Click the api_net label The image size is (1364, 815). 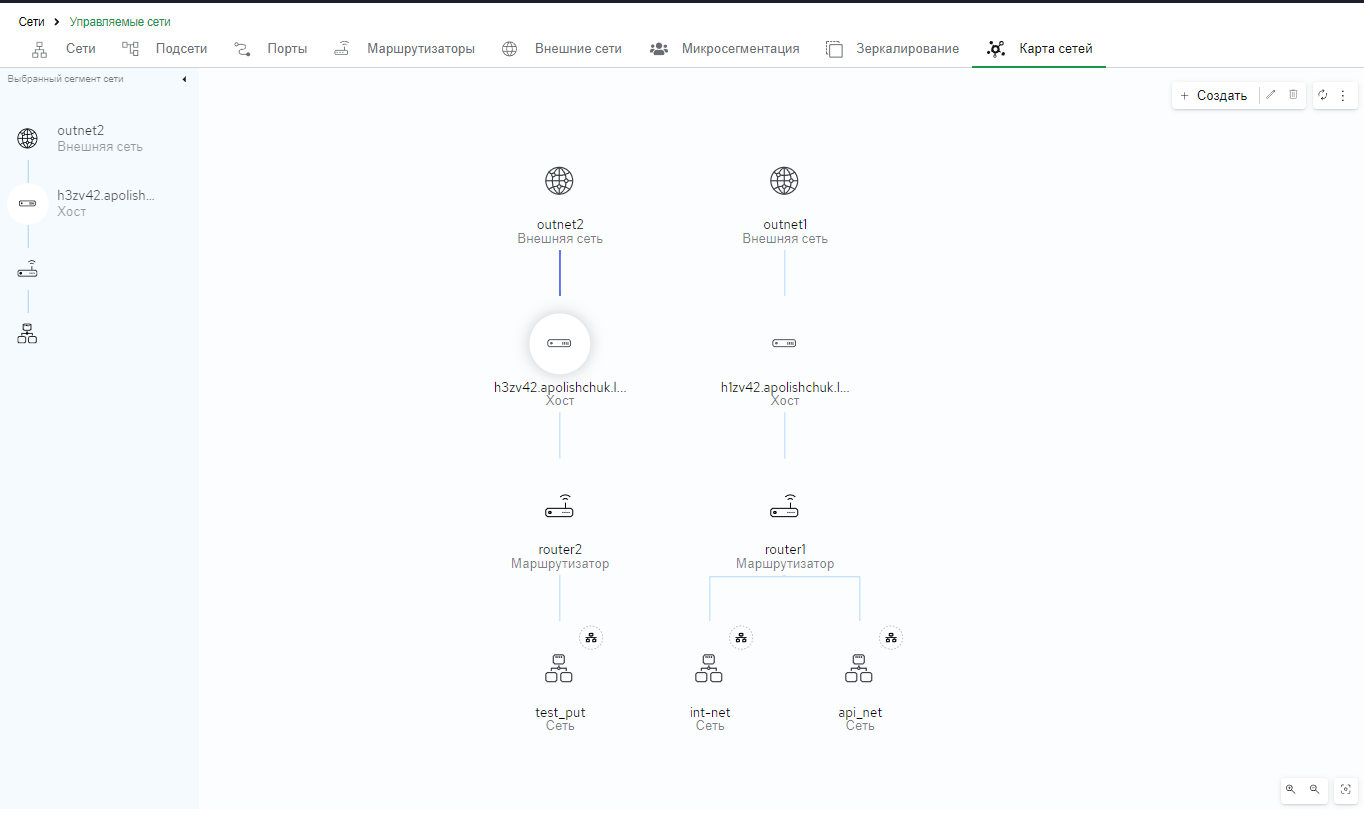[x=860, y=713]
